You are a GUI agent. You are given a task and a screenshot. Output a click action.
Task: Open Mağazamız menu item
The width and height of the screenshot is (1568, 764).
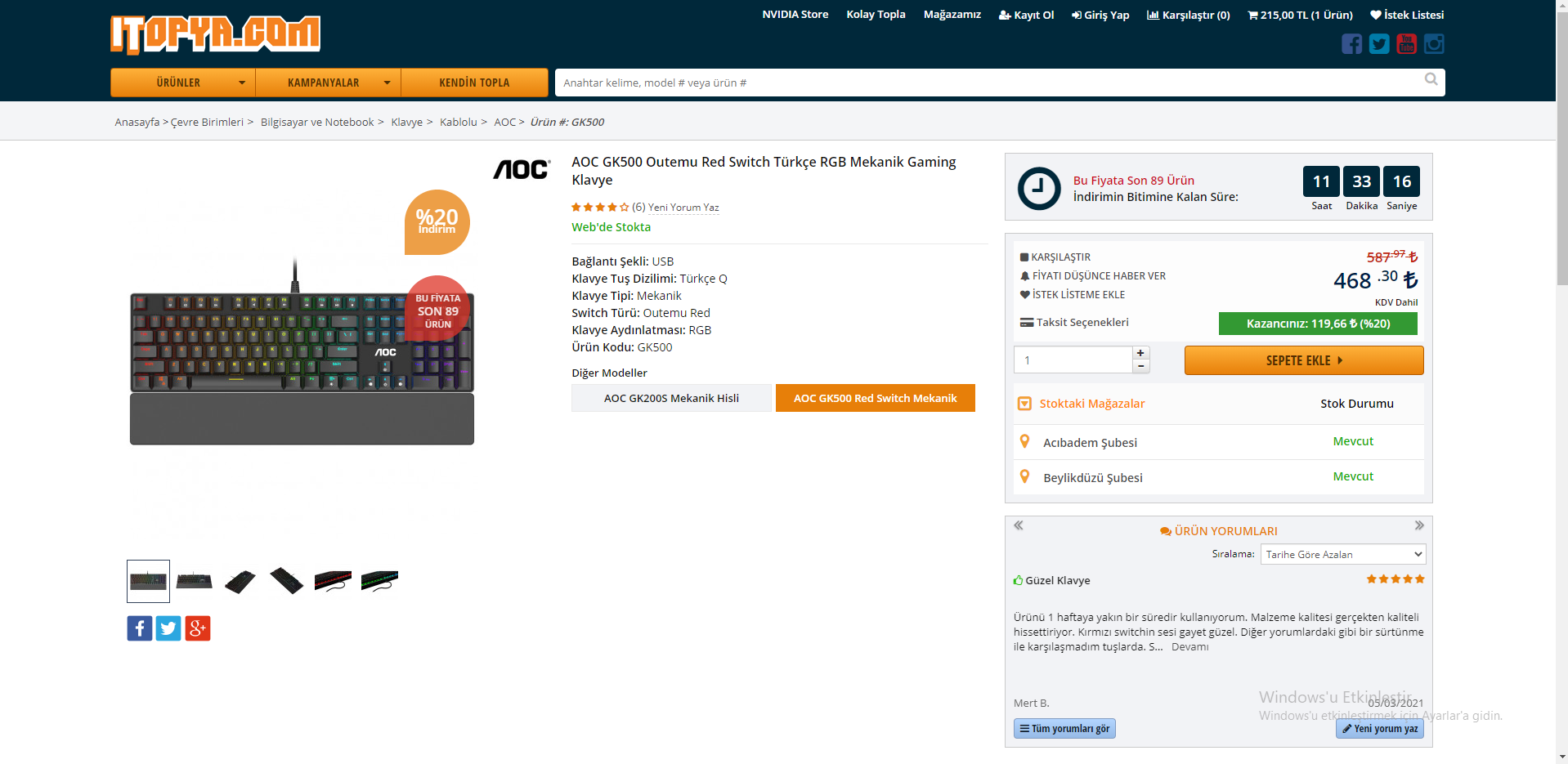click(x=952, y=15)
